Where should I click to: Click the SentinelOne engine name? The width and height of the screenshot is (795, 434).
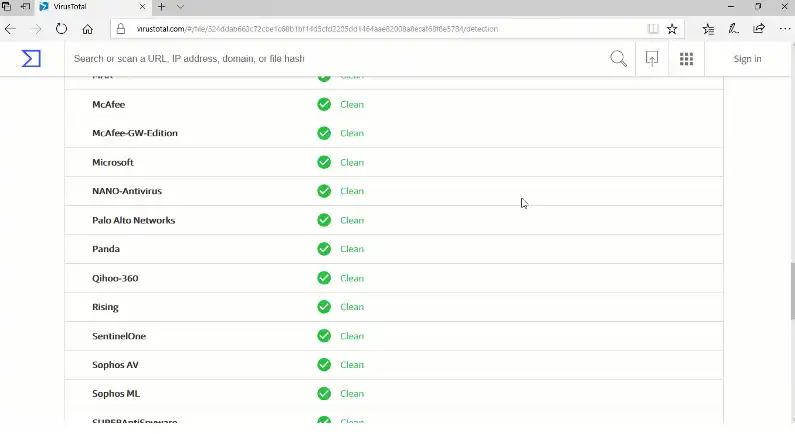[119, 336]
